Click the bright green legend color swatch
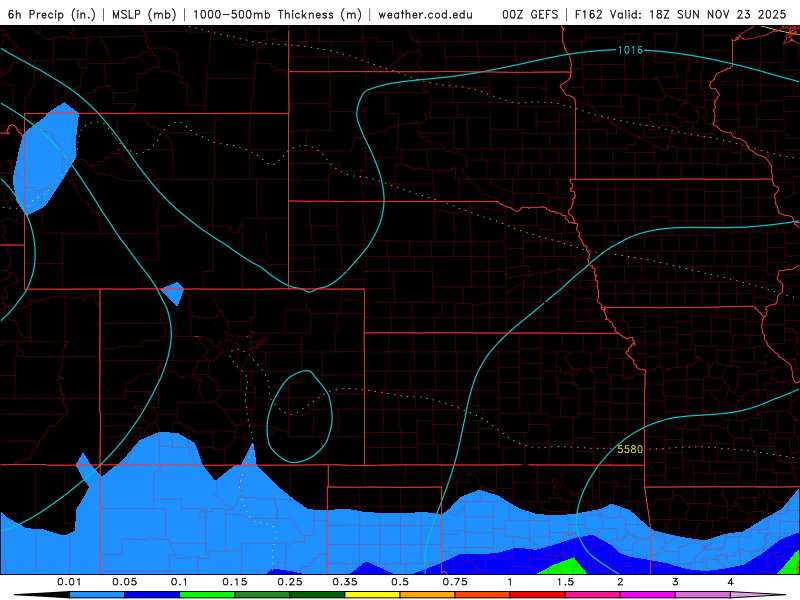800x600 pixels. (x=207, y=595)
